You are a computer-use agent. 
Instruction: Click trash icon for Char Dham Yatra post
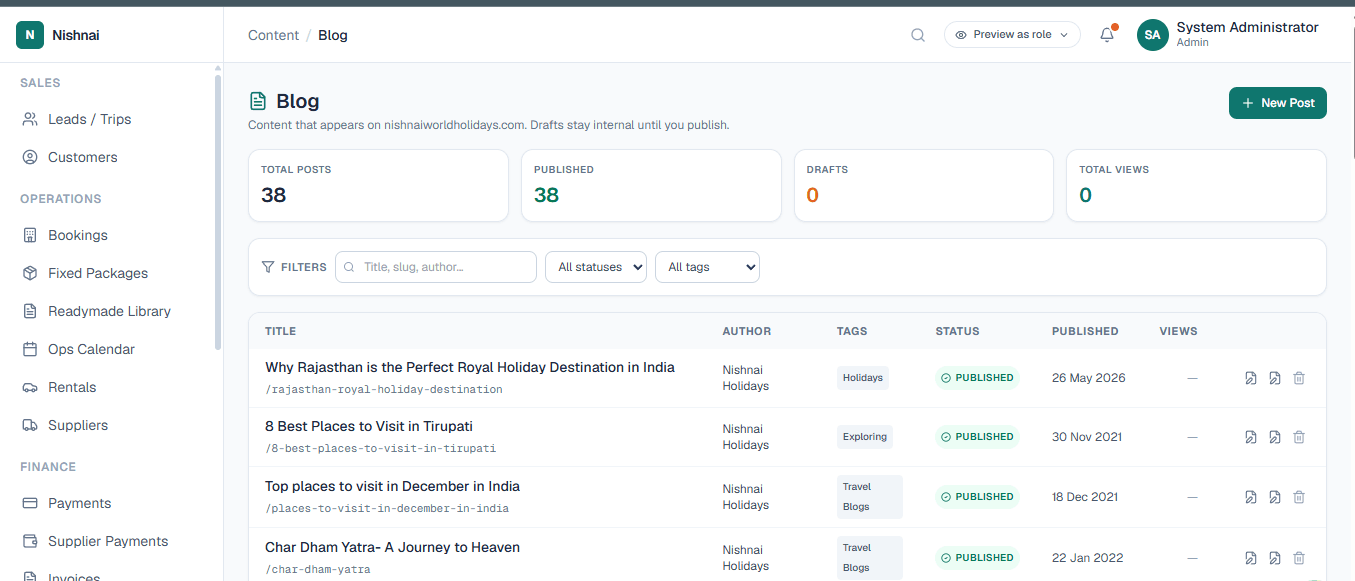(x=1299, y=558)
